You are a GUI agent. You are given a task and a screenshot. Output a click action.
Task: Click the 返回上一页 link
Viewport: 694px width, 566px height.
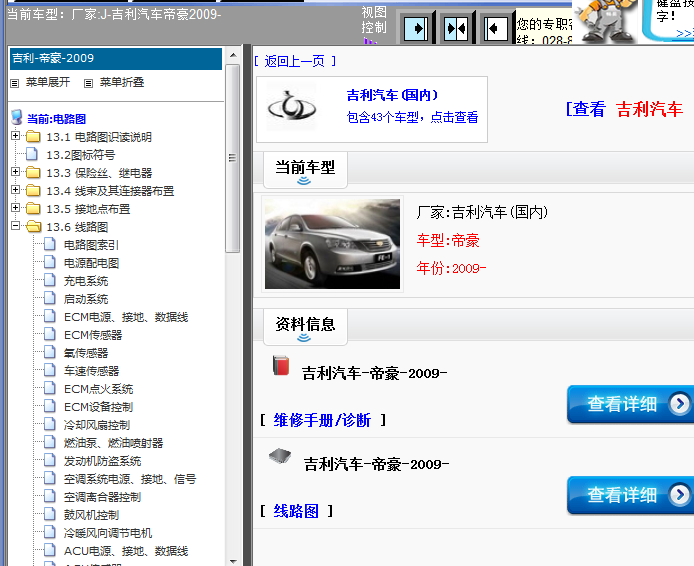(x=295, y=61)
